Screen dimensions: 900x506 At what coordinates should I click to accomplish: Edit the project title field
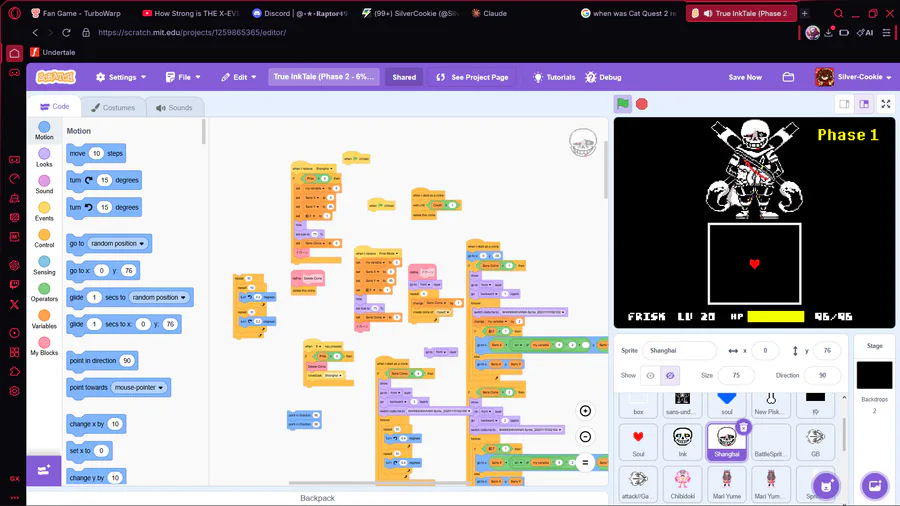[324, 76]
